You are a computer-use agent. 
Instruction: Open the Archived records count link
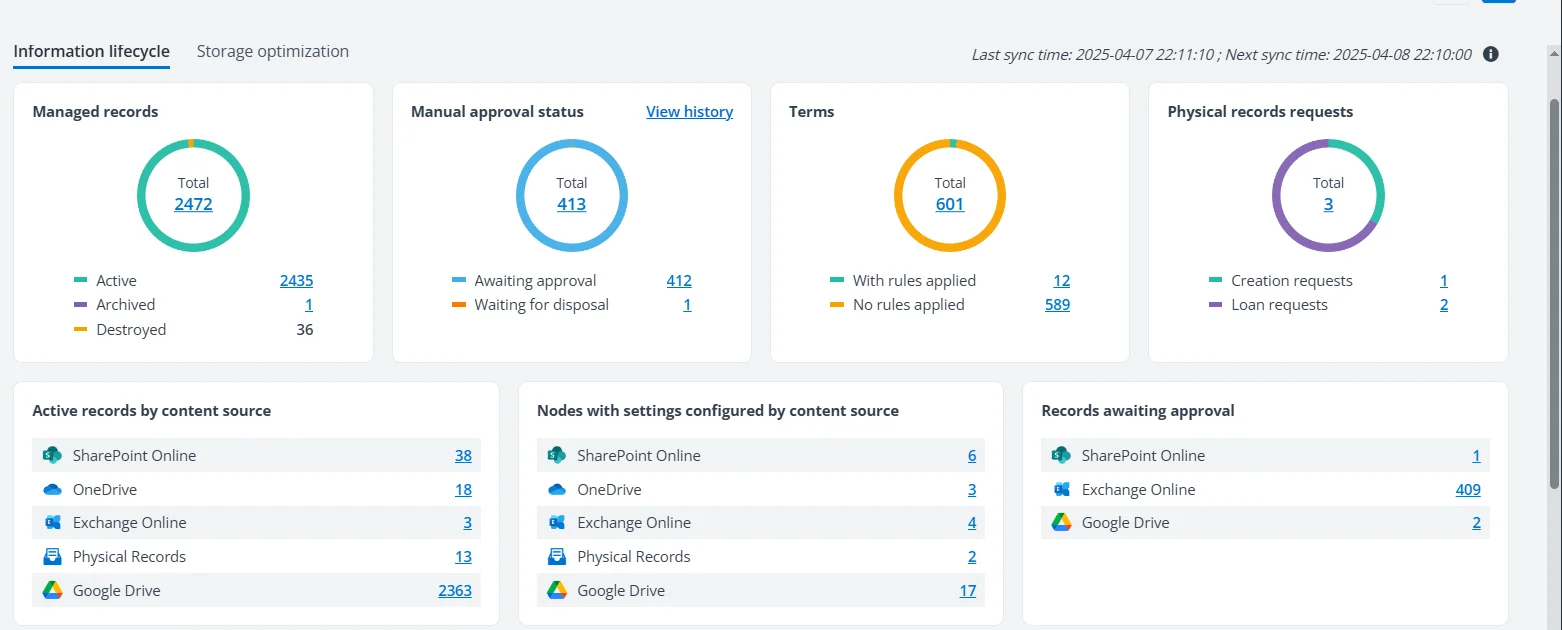click(x=309, y=305)
